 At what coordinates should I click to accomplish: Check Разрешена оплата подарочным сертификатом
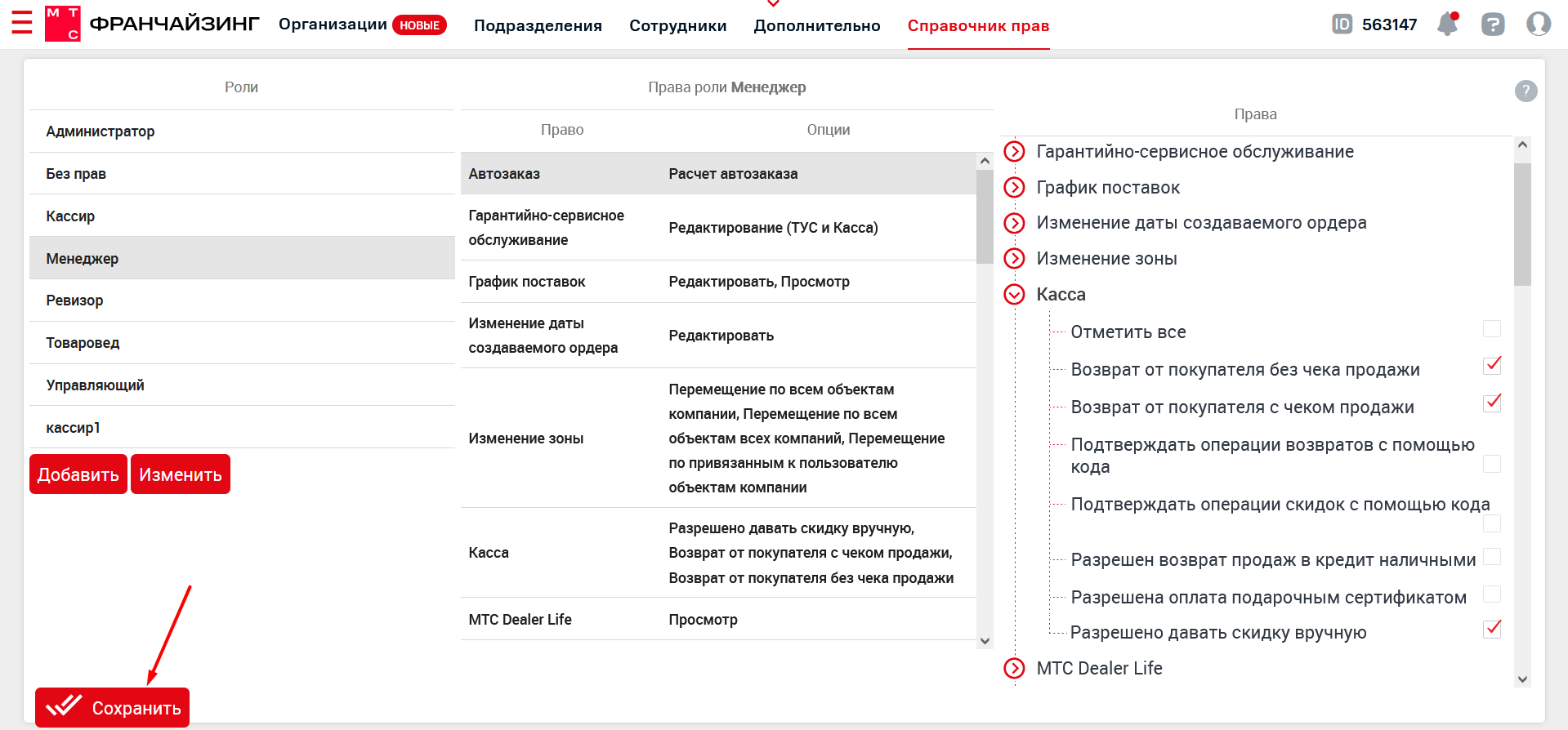tap(1492, 594)
